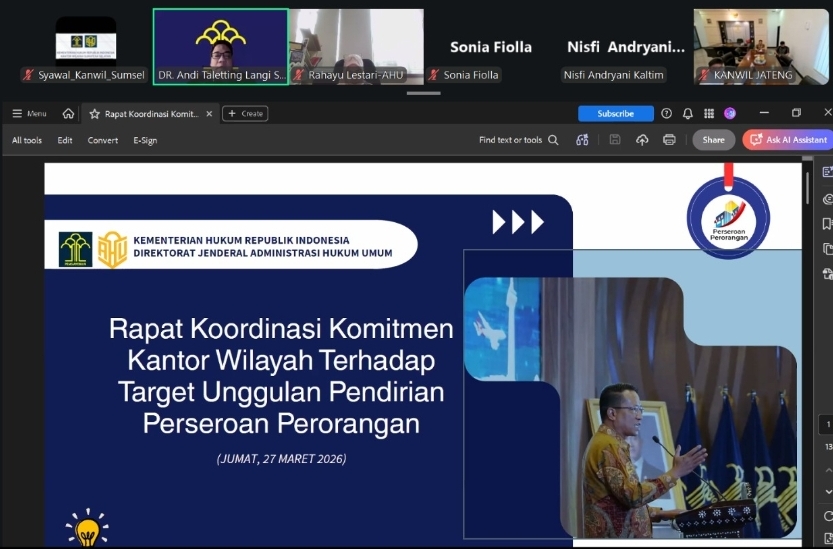Click the line "Perseroan Perorangan" in slide title

click(281, 424)
